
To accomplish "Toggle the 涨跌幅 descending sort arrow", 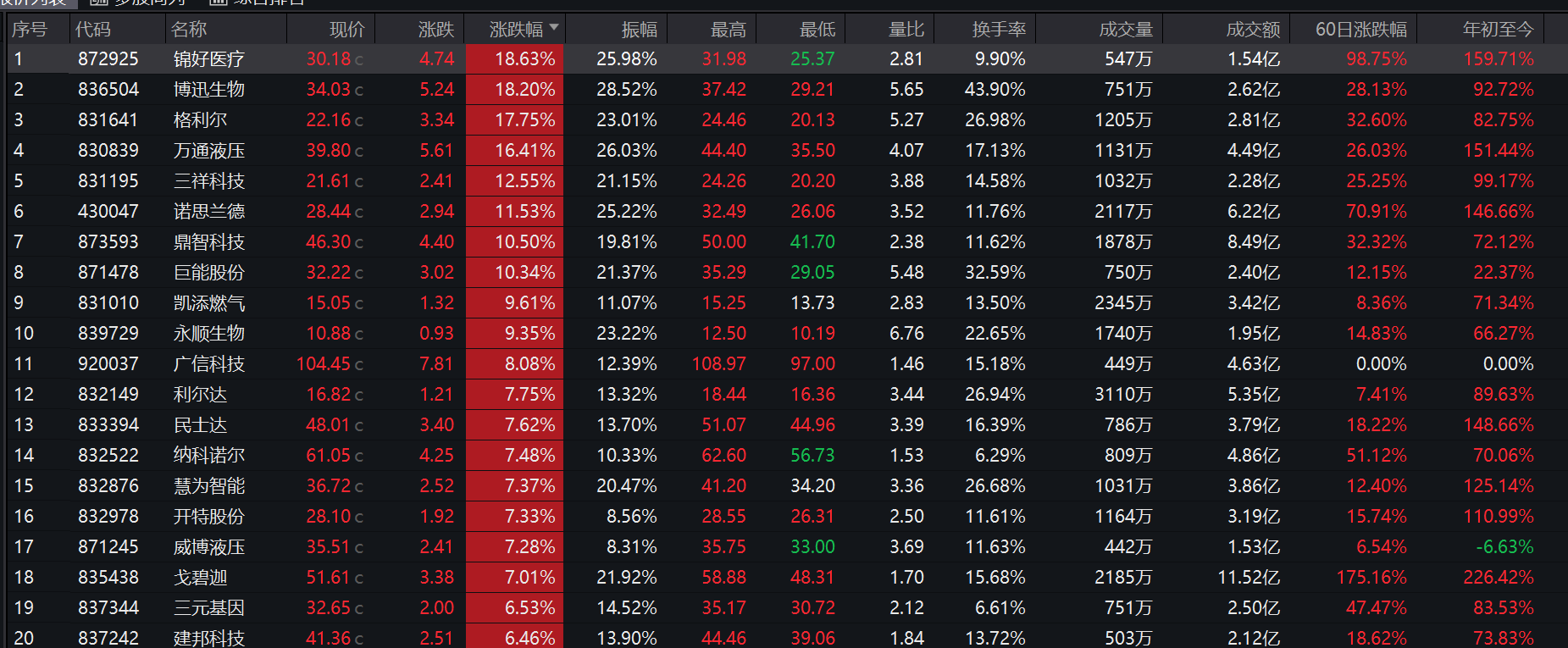I will (554, 28).
